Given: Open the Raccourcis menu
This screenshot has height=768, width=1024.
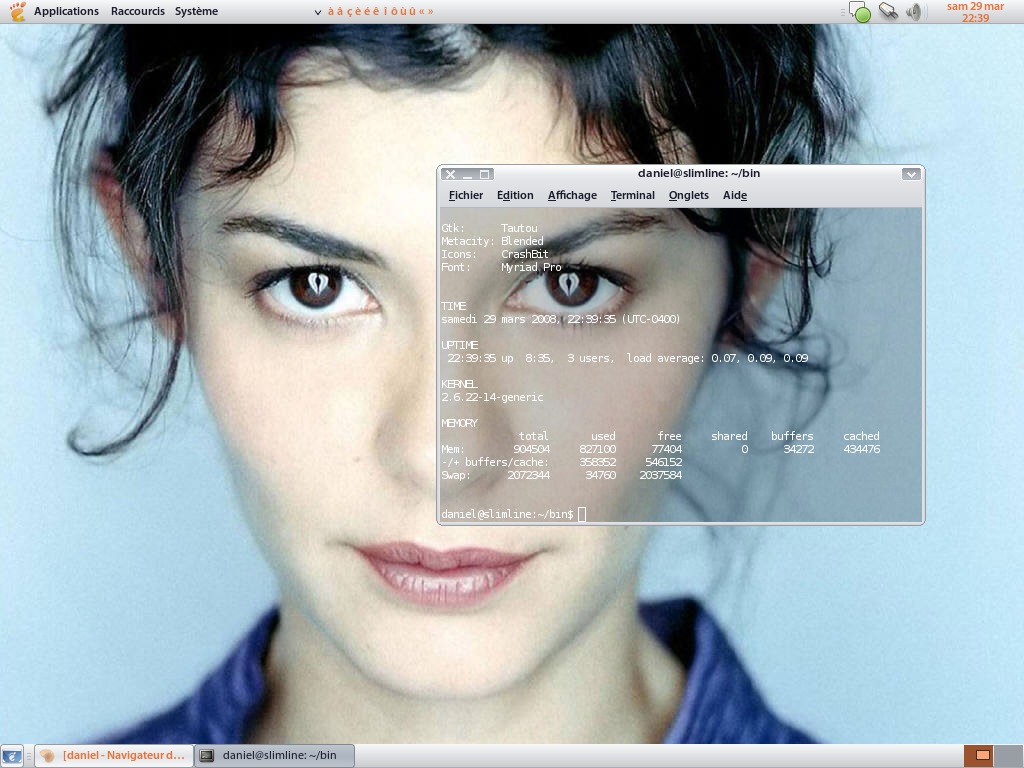Looking at the screenshot, I should (x=137, y=11).
